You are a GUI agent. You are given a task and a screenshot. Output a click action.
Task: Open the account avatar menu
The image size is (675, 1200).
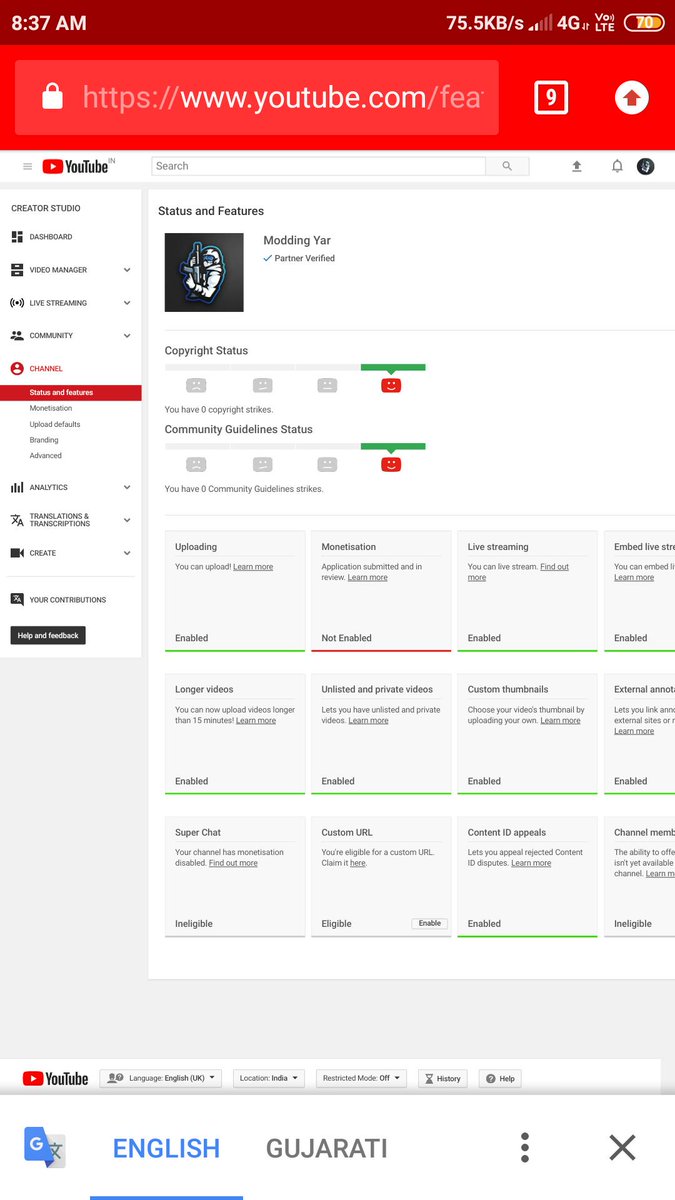646,166
